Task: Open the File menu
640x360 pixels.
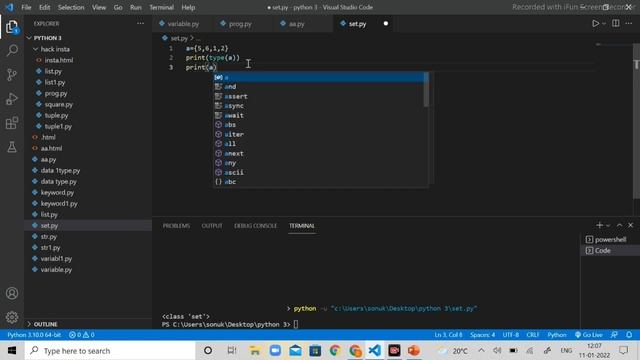Action: (x=26, y=7)
